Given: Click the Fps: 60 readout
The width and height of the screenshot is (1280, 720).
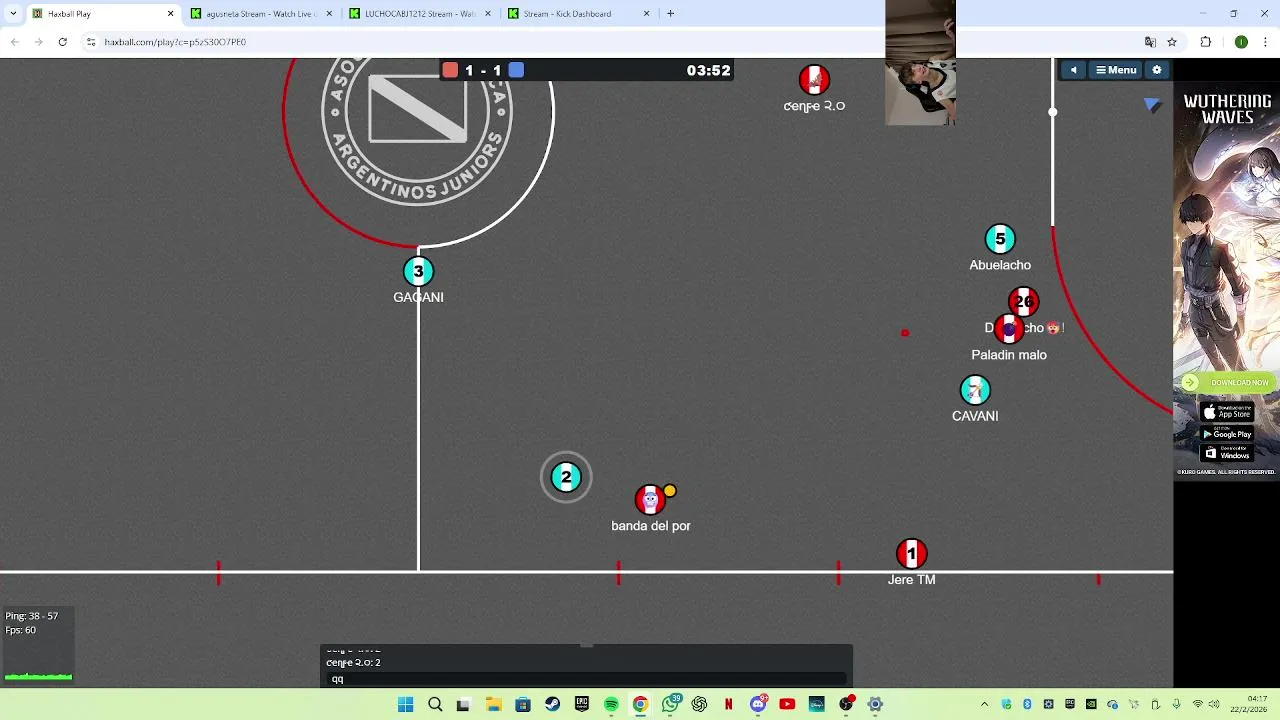Looking at the screenshot, I should (x=21, y=630).
